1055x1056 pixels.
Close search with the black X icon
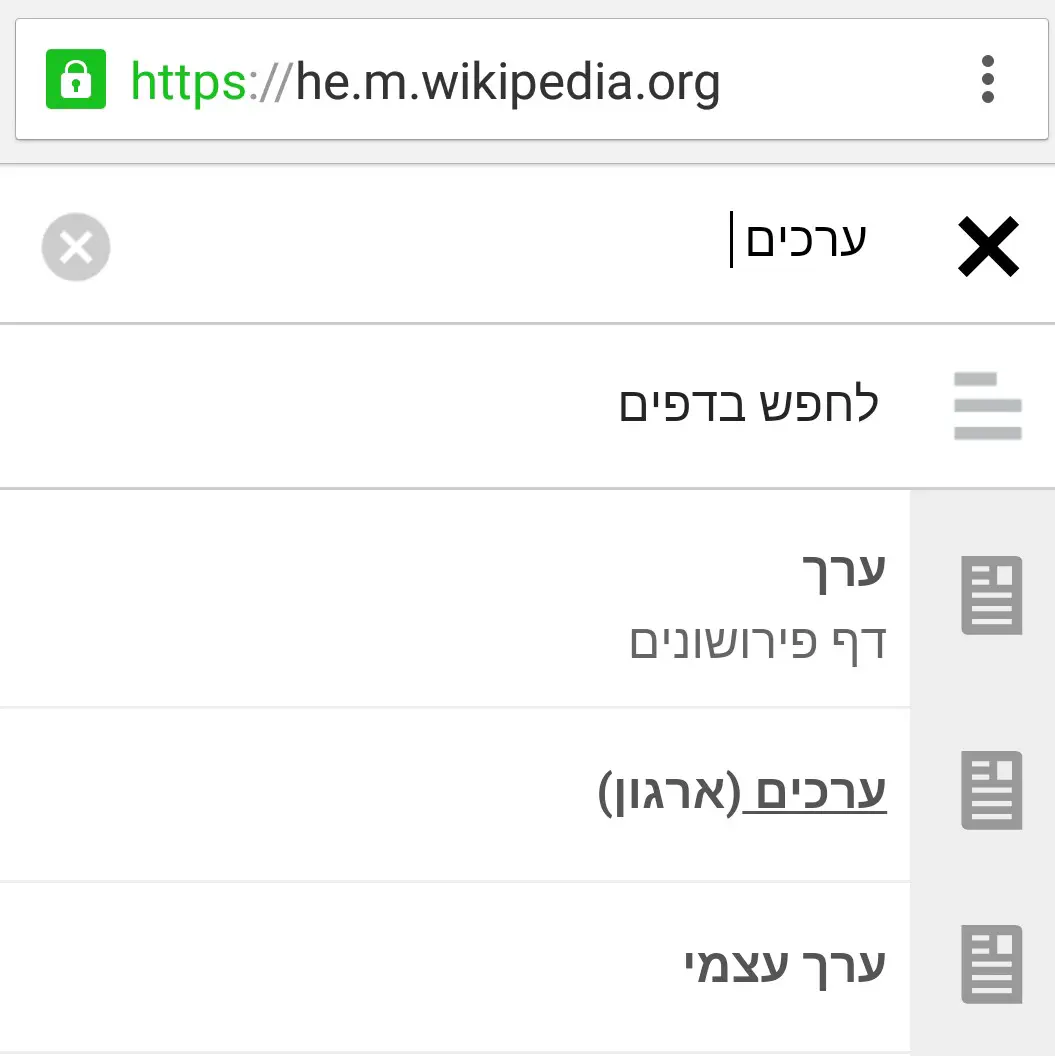[x=988, y=246]
